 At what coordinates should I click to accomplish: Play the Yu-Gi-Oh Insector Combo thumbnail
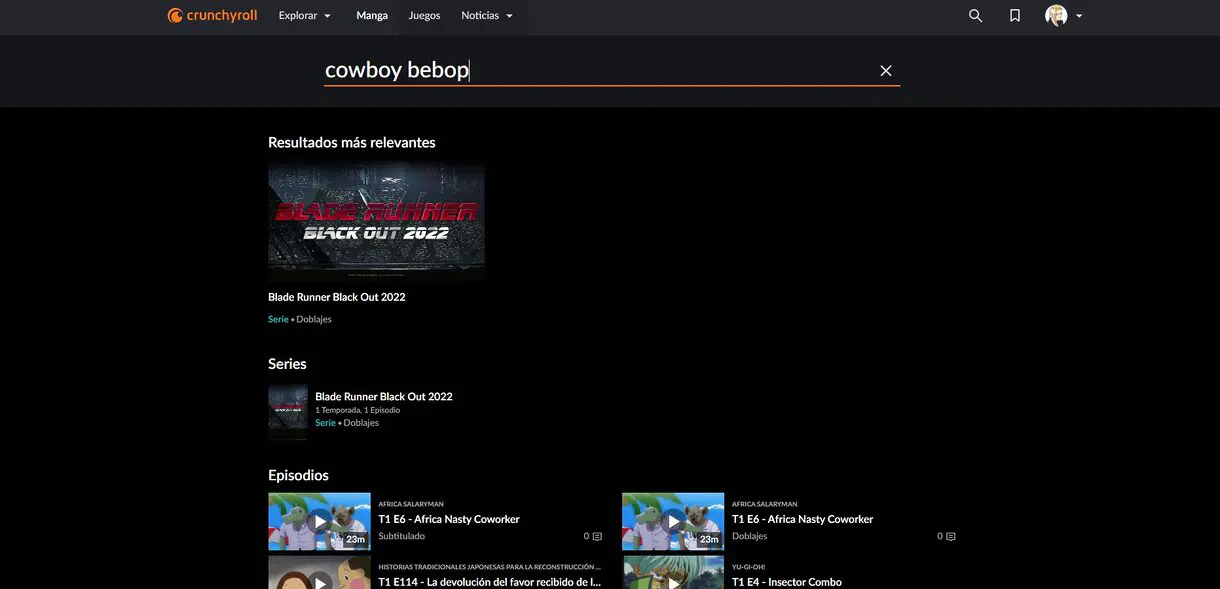[x=673, y=573]
